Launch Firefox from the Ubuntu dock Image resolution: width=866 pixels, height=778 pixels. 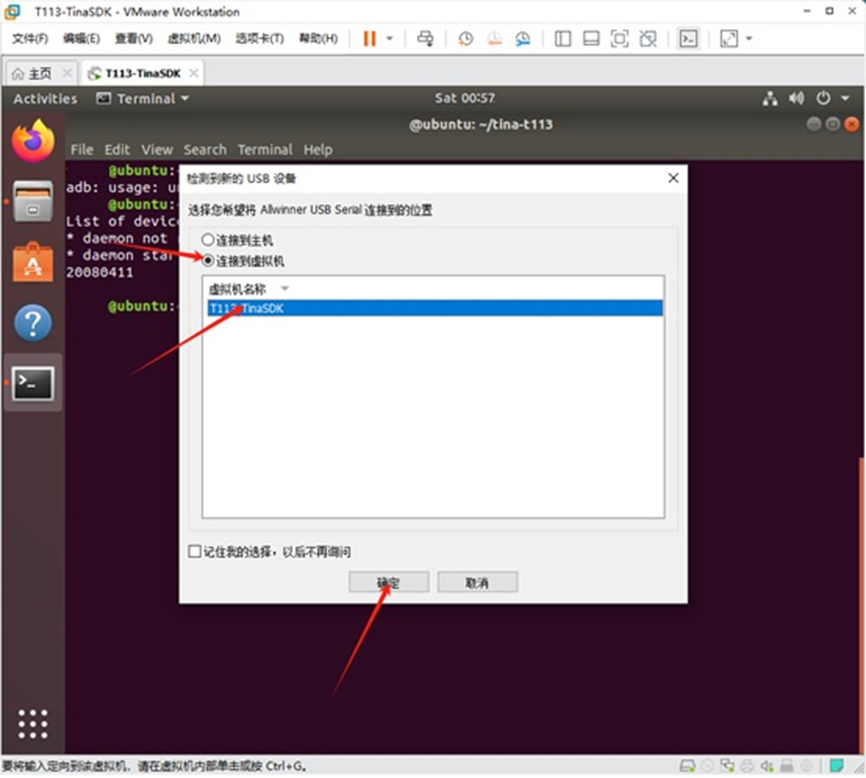point(33,141)
